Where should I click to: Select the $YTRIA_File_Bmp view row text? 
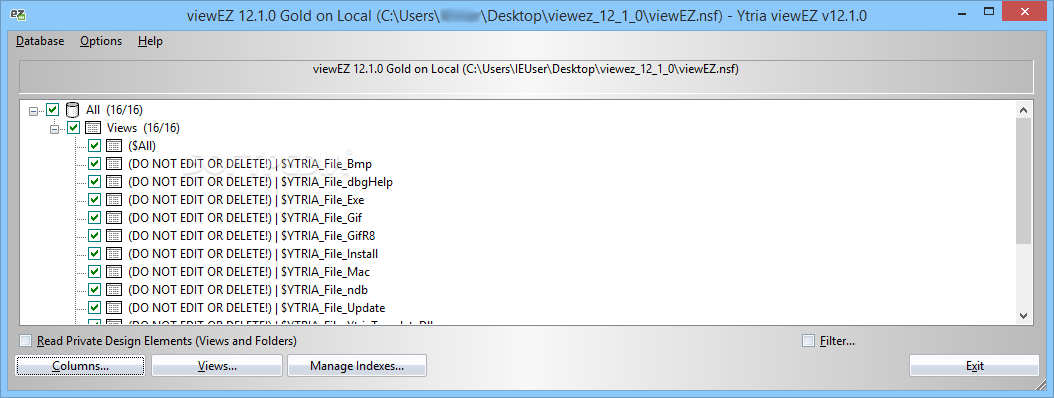coord(249,163)
